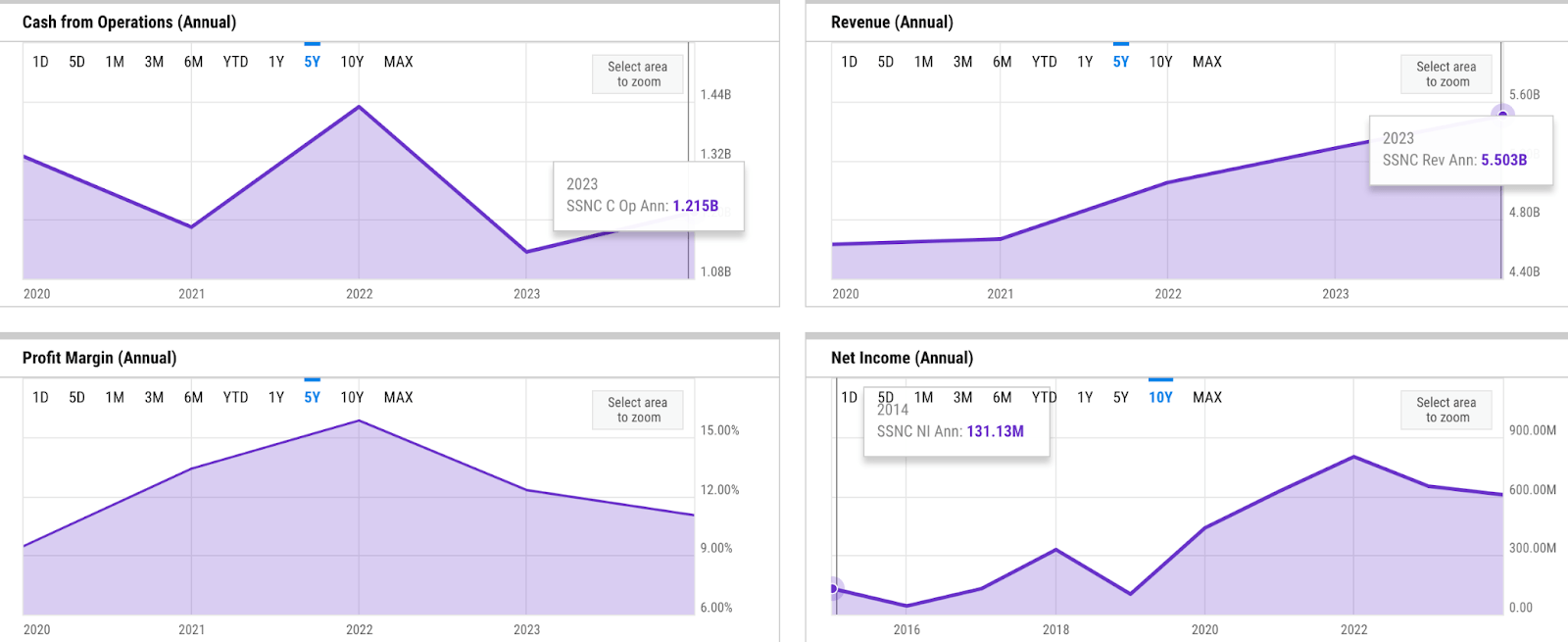Click the 2022 peak on Cash from Operations line

(x=360, y=107)
